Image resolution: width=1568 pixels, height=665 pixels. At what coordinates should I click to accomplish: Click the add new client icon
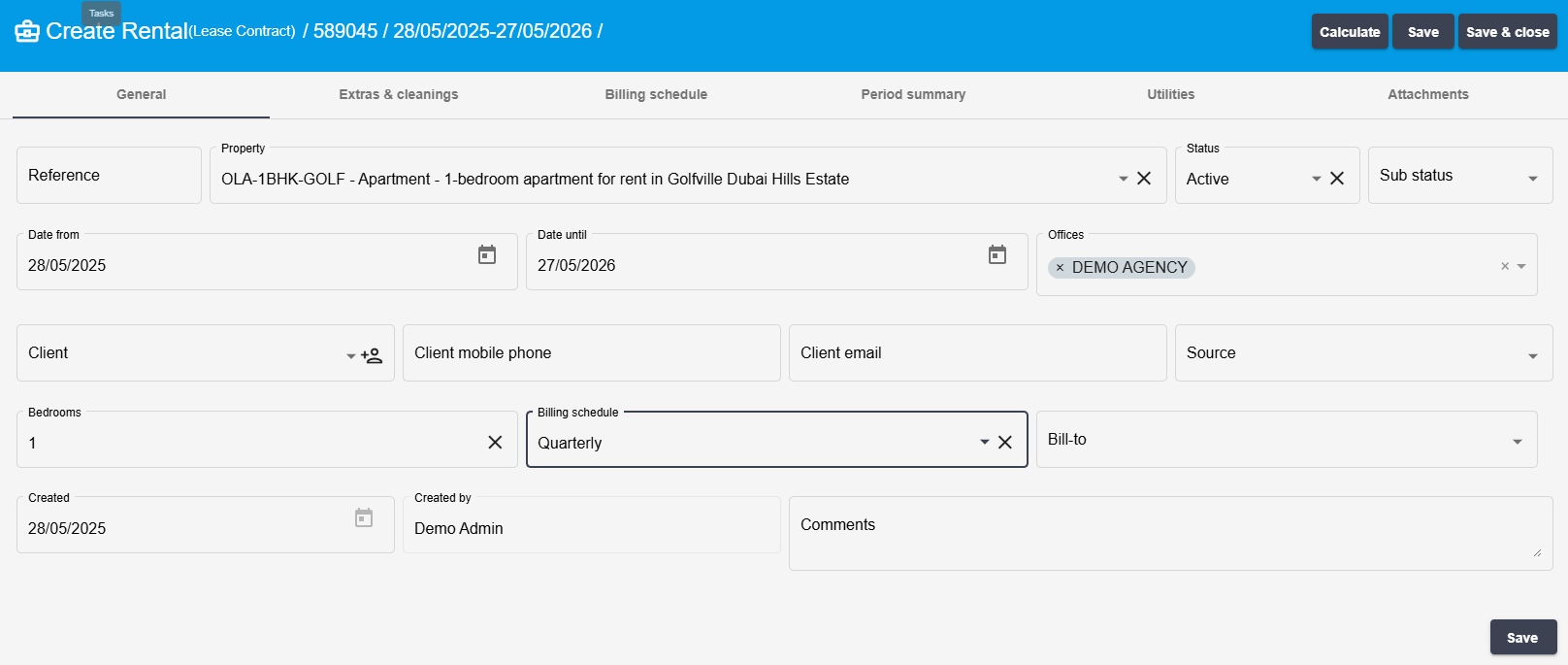372,355
